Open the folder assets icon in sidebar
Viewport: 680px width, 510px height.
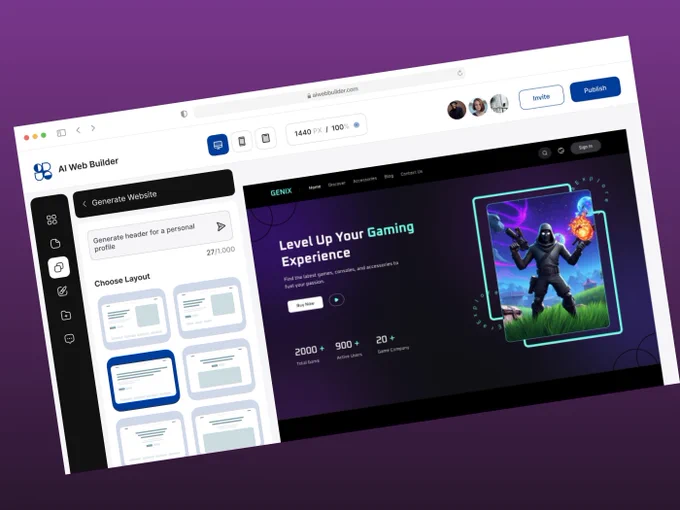[x=65, y=315]
